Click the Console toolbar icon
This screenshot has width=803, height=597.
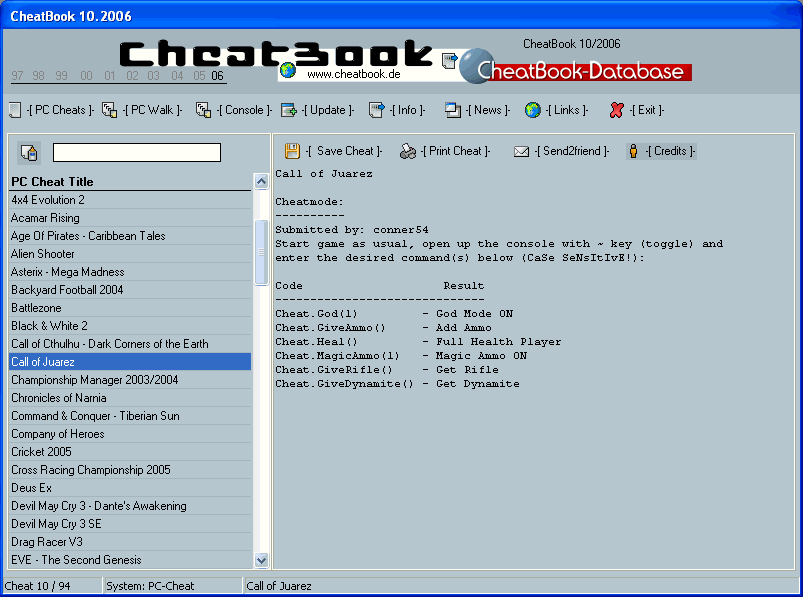(x=203, y=110)
